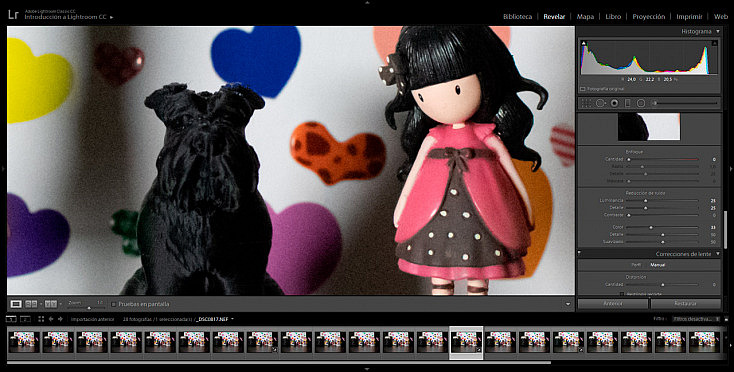Switch to Loupe view mode icon

[16, 304]
